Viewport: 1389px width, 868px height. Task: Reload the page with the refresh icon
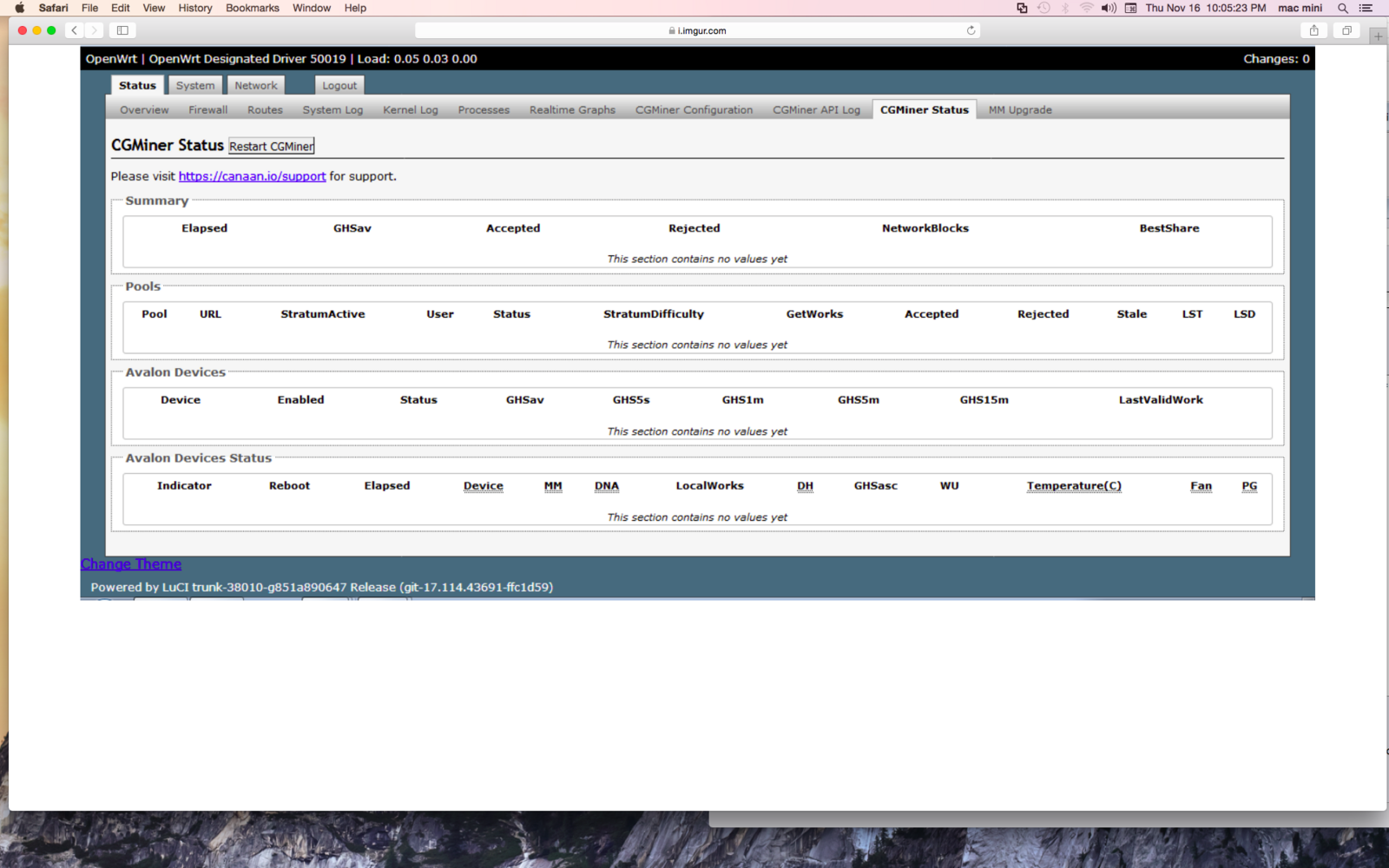click(971, 30)
